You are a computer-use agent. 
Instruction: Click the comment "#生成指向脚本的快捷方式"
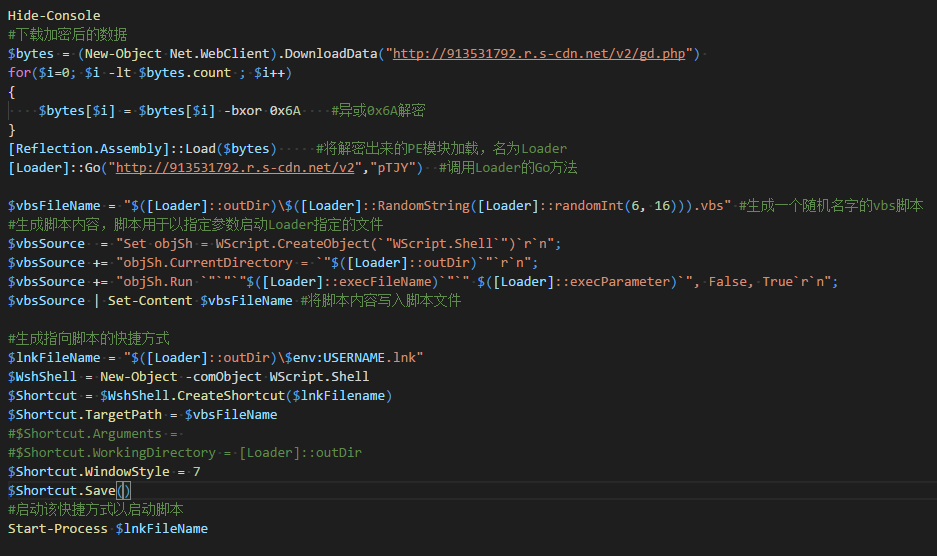(x=88, y=338)
